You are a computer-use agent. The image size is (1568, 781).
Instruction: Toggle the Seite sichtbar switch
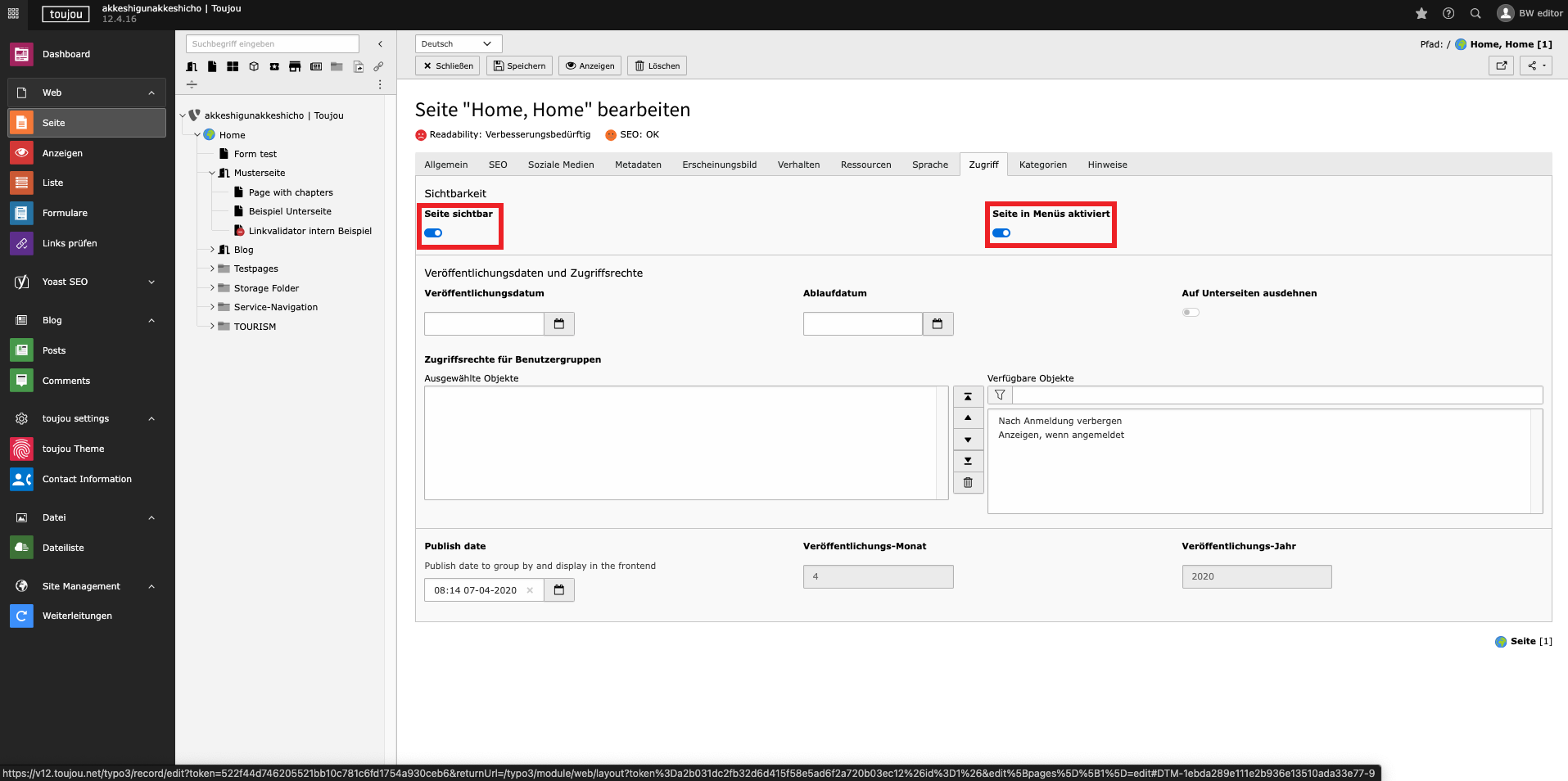coord(433,233)
